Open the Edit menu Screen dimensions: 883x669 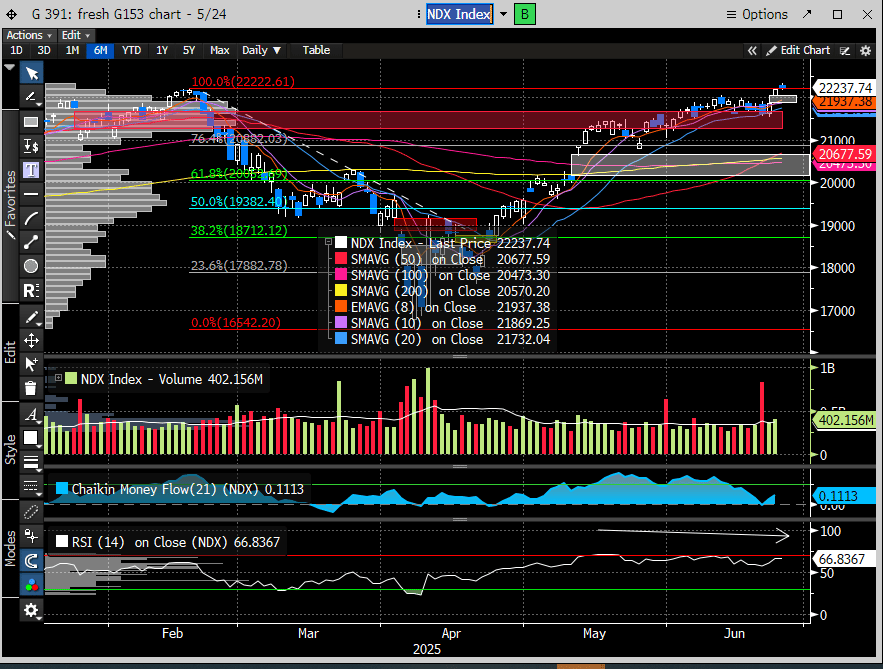tap(75, 35)
